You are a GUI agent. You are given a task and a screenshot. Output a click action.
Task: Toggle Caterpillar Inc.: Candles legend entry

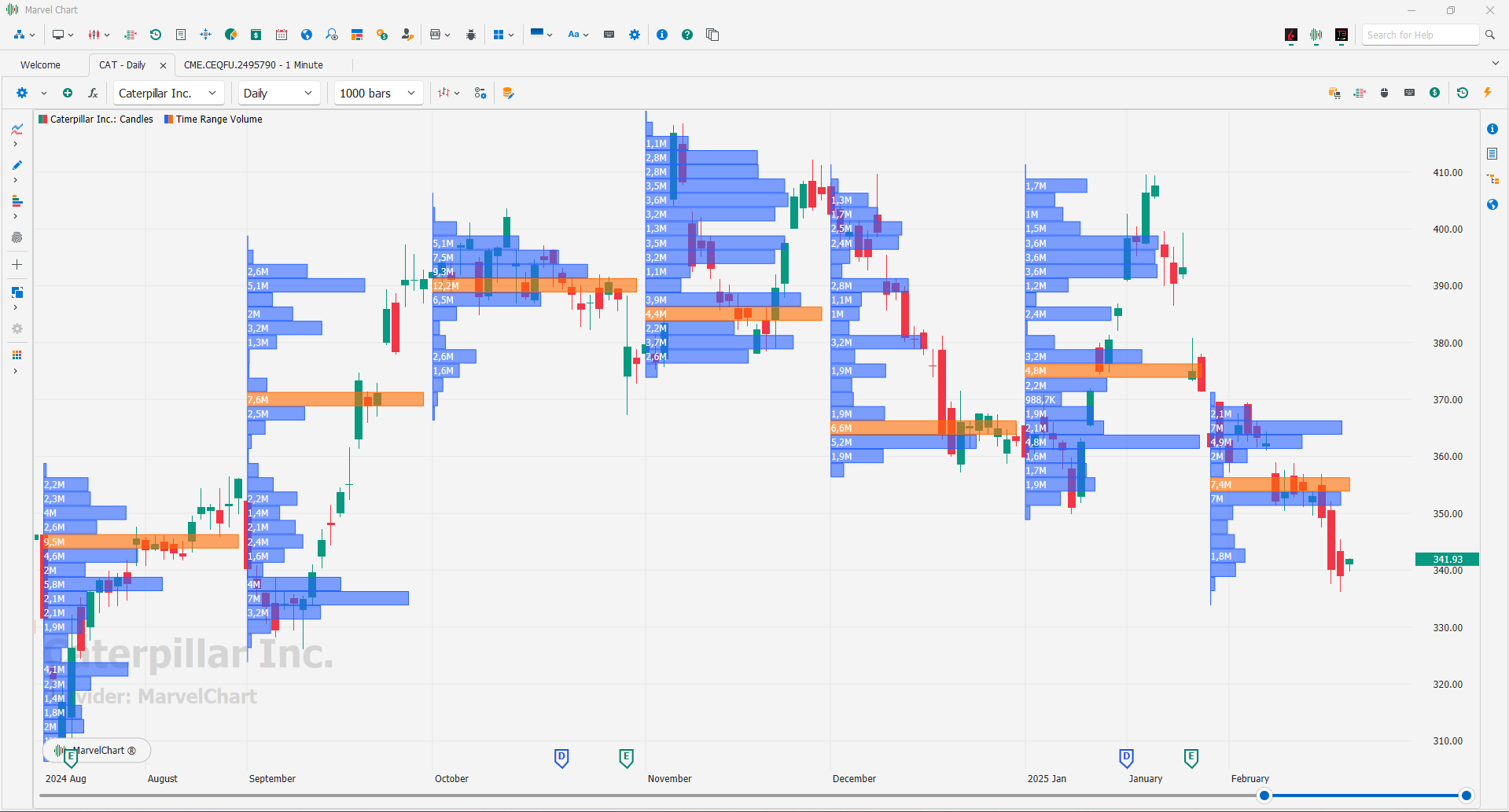[96, 119]
